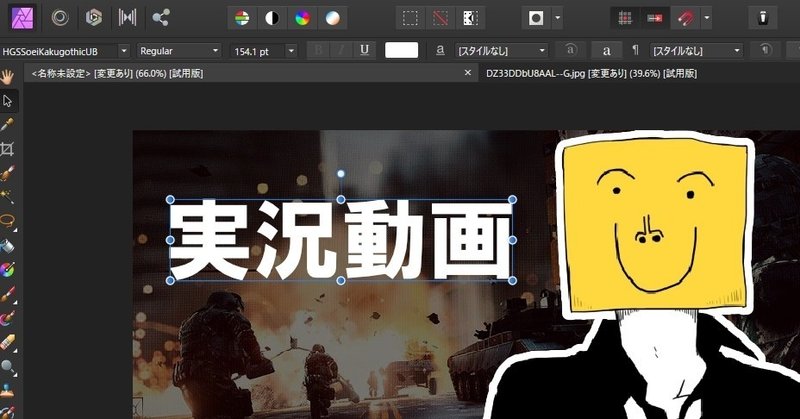Close the <名称未設定> document tab
Viewport: 800px width, 419px height.
pyautogui.click(x=467, y=73)
